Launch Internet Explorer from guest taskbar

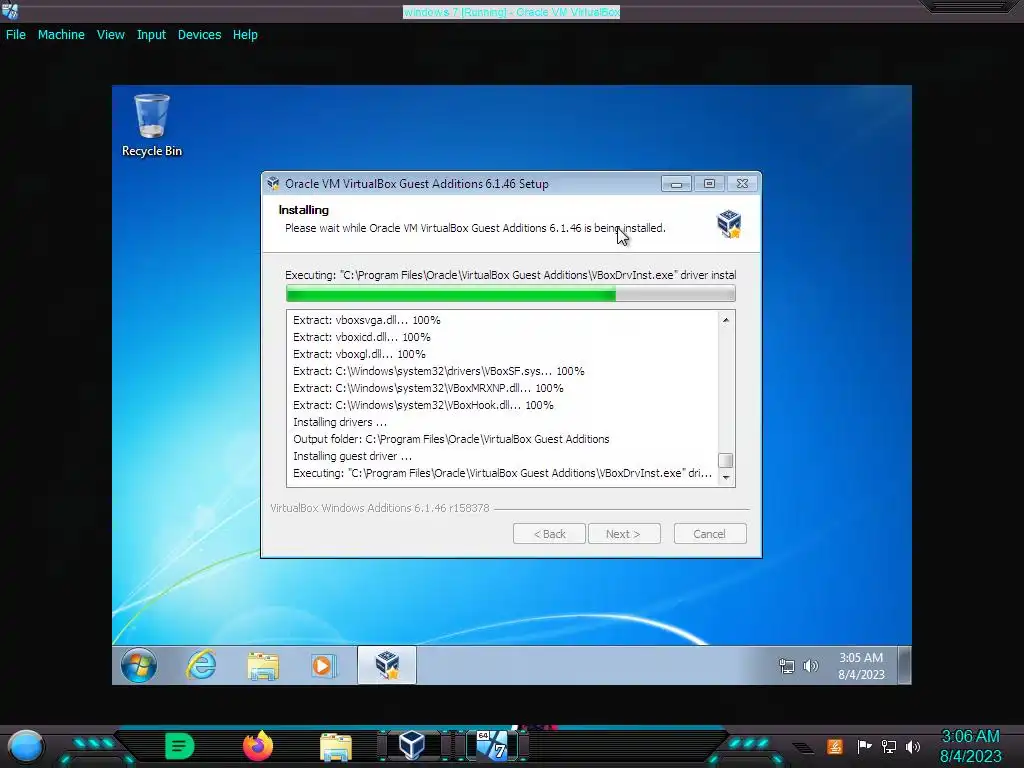(x=201, y=665)
